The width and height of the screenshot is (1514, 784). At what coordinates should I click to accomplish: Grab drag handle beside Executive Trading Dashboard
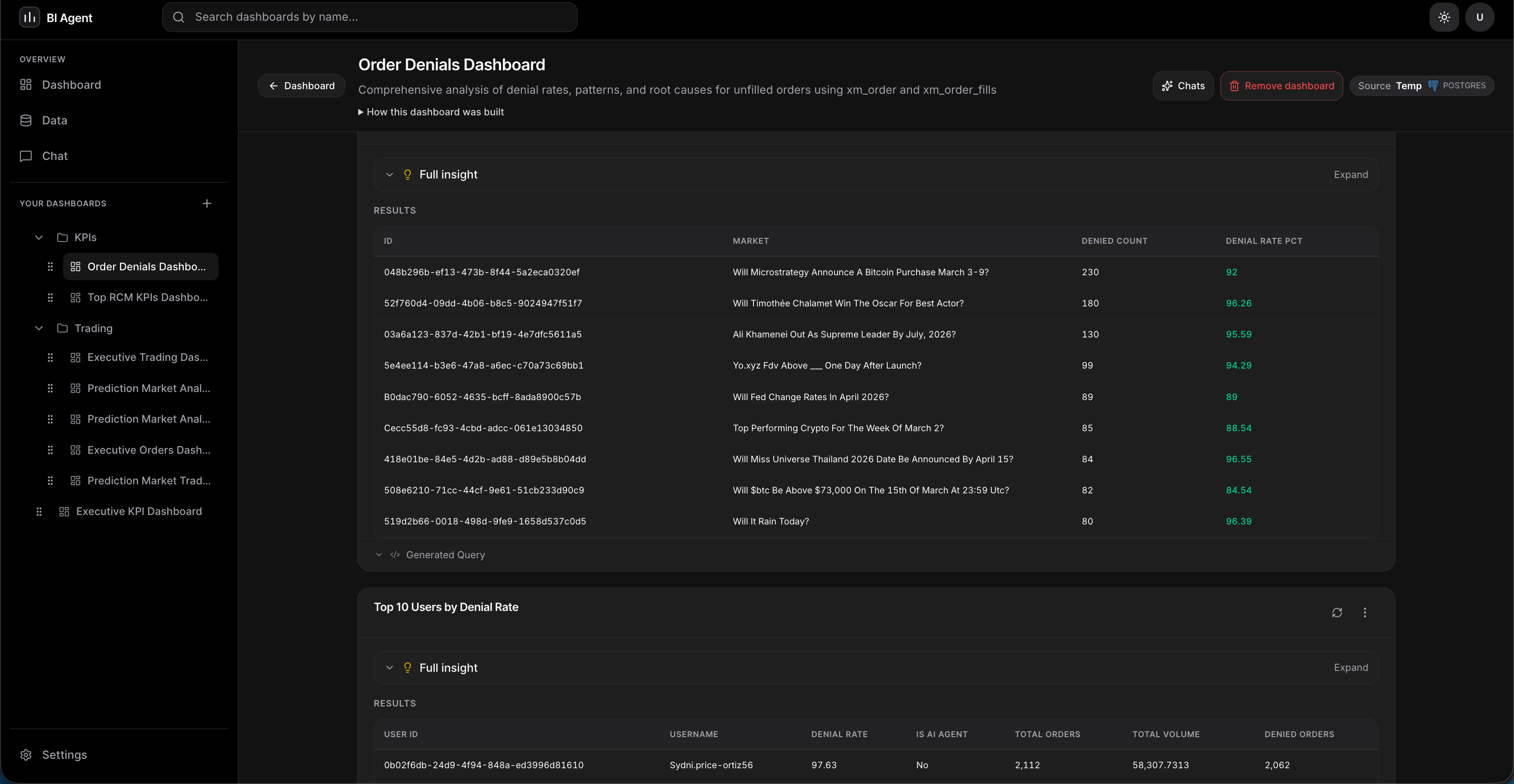(x=50, y=357)
